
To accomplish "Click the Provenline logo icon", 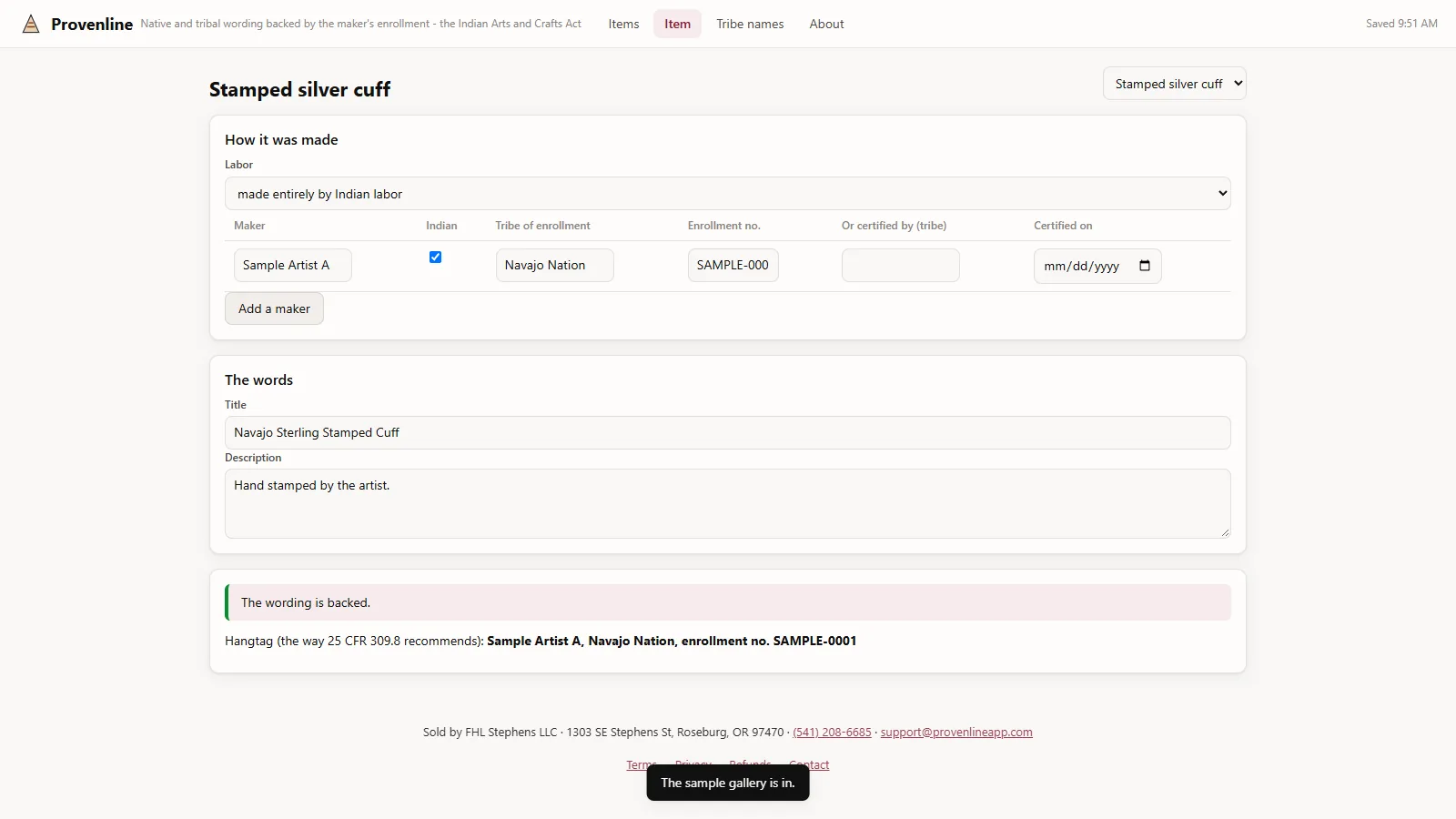I will point(31,24).
